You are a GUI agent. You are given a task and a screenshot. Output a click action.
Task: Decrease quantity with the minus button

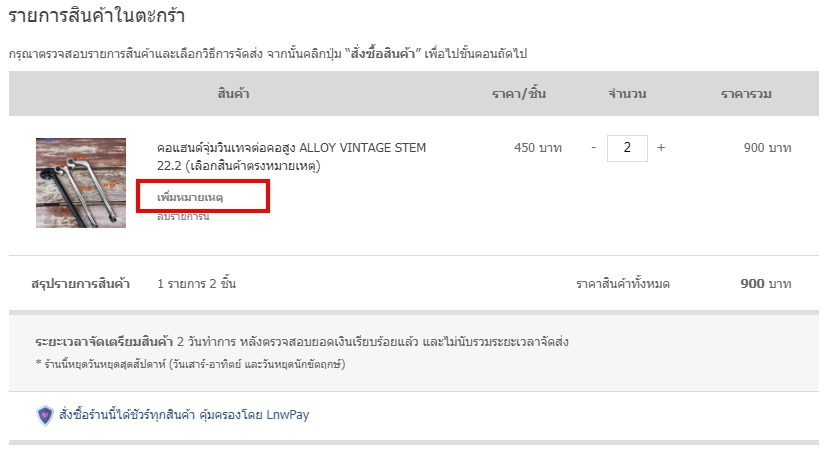point(593,147)
